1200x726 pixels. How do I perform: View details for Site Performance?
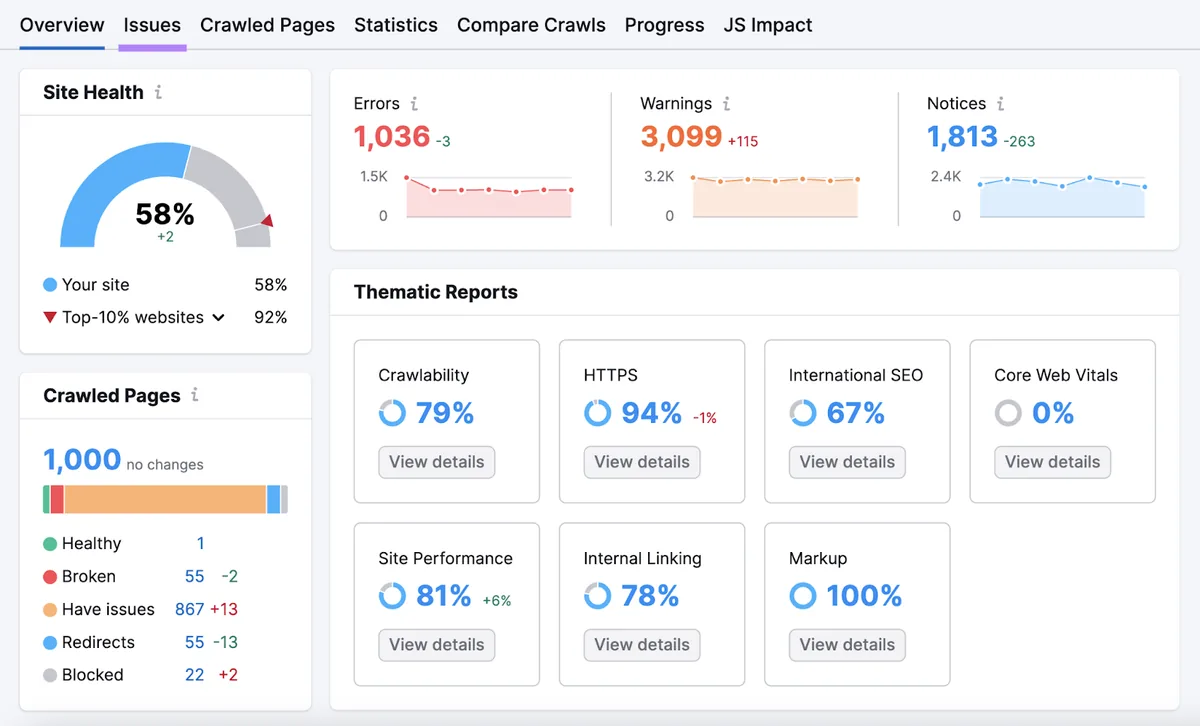(x=437, y=645)
